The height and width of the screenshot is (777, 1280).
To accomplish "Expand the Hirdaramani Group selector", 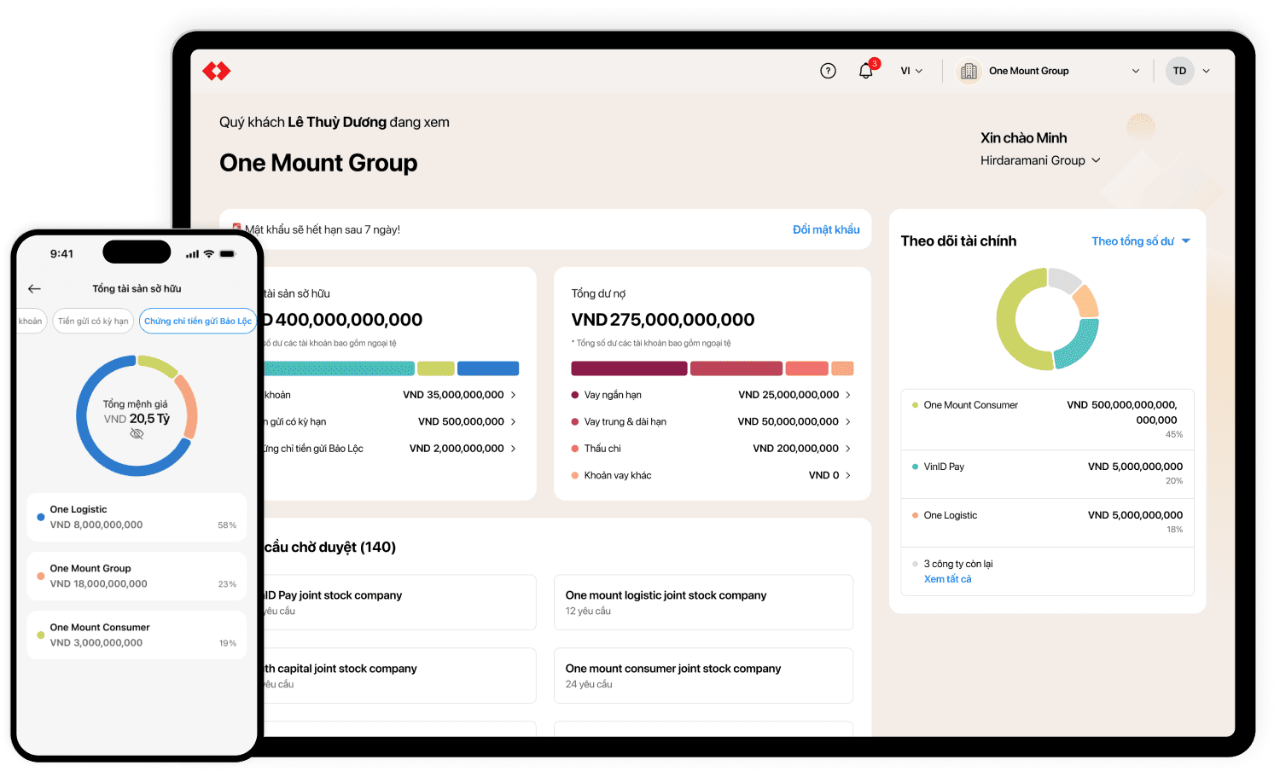I will coord(1040,160).
